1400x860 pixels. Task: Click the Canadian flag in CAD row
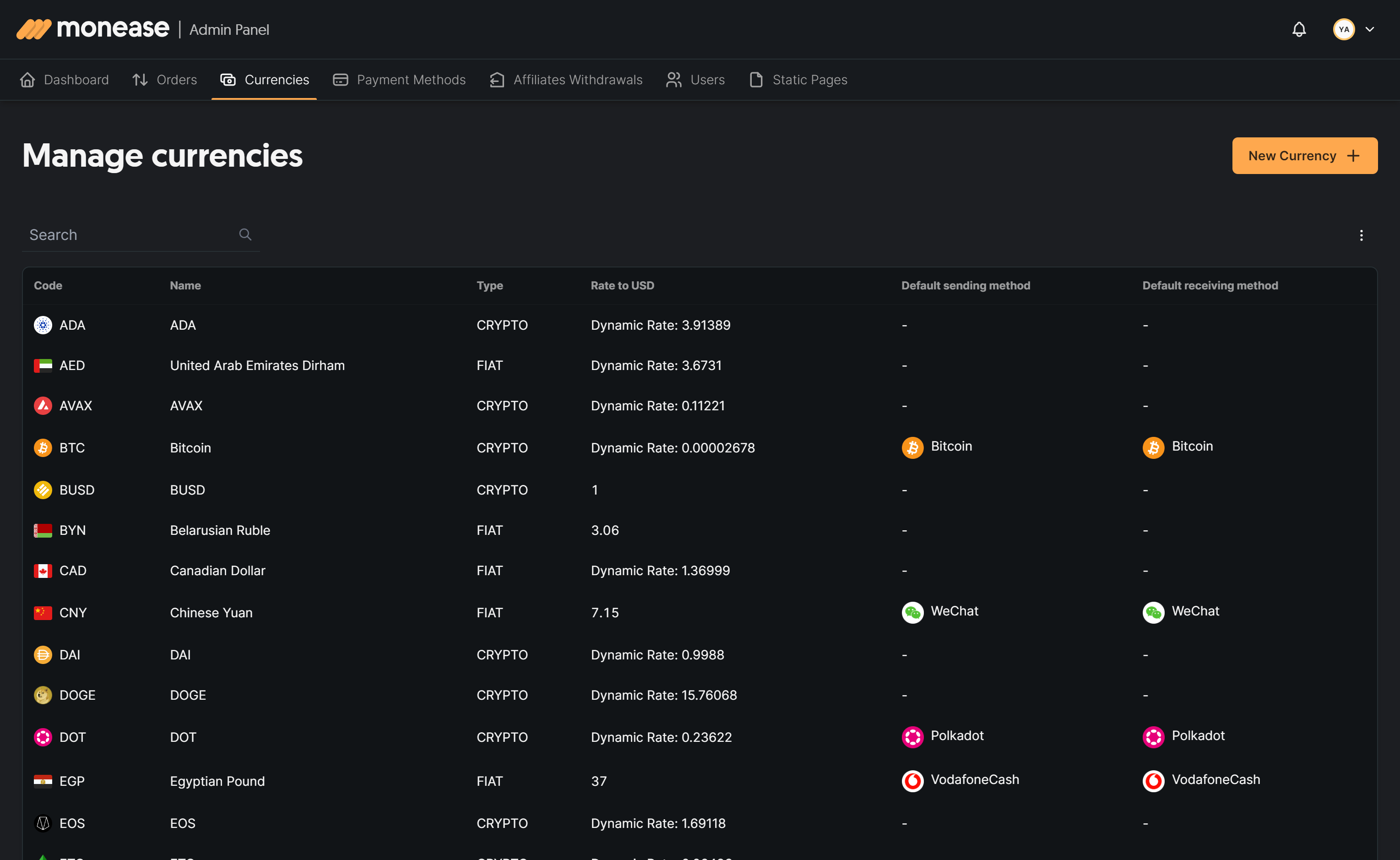tap(43, 571)
